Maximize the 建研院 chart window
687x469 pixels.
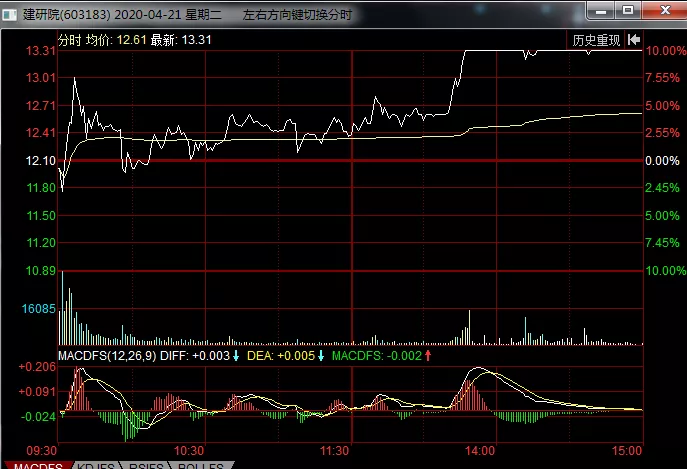(628, 11)
